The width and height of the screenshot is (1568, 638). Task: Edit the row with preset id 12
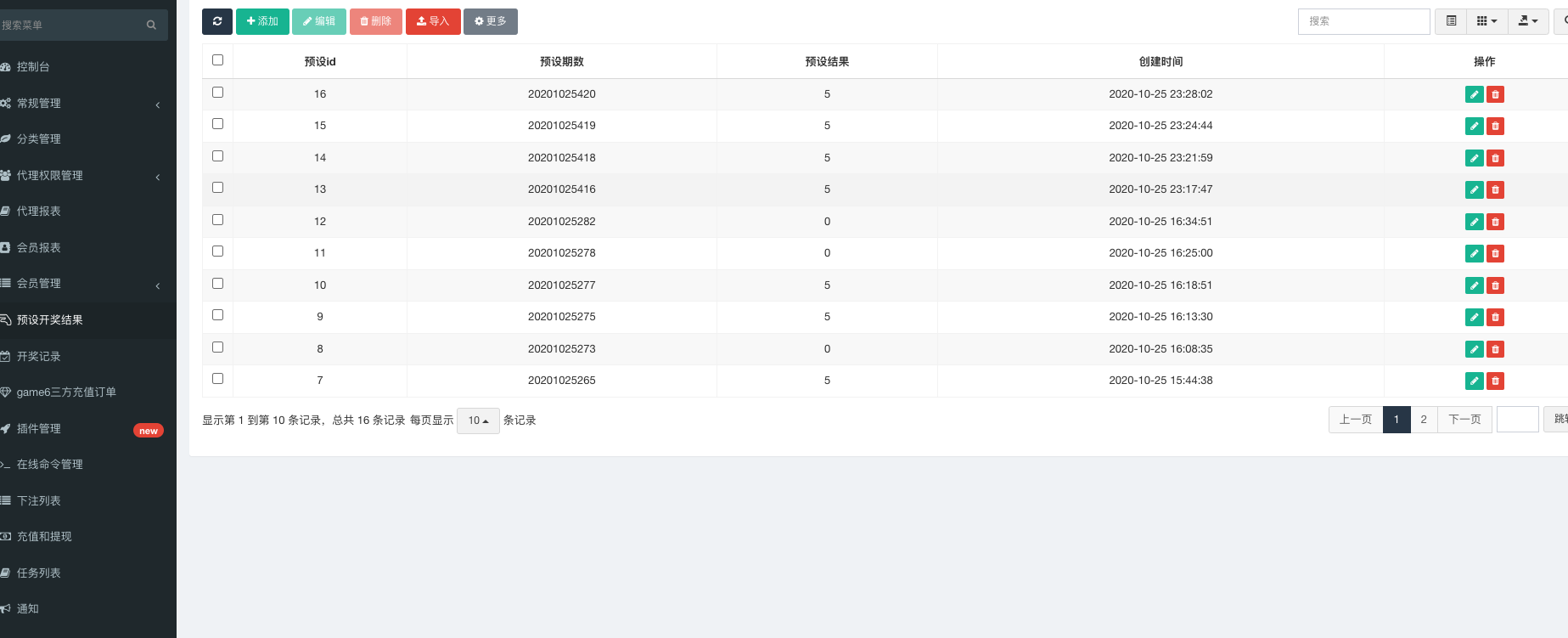coord(1475,222)
